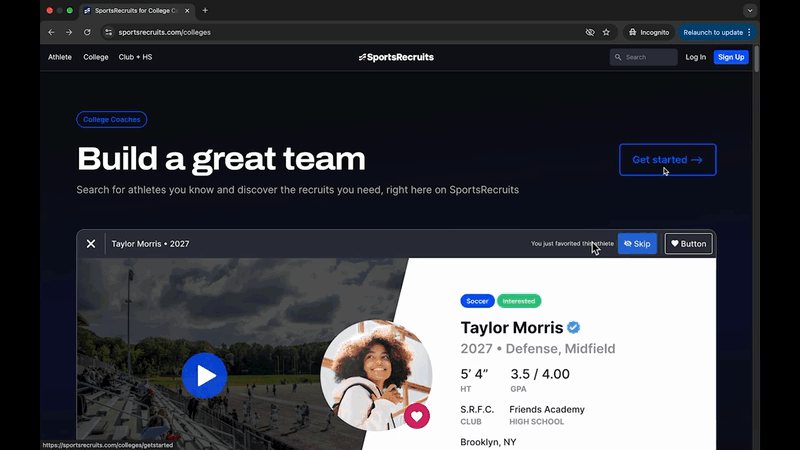Open the Incognito indicator
Viewport: 800px width, 450px height.
point(648,32)
